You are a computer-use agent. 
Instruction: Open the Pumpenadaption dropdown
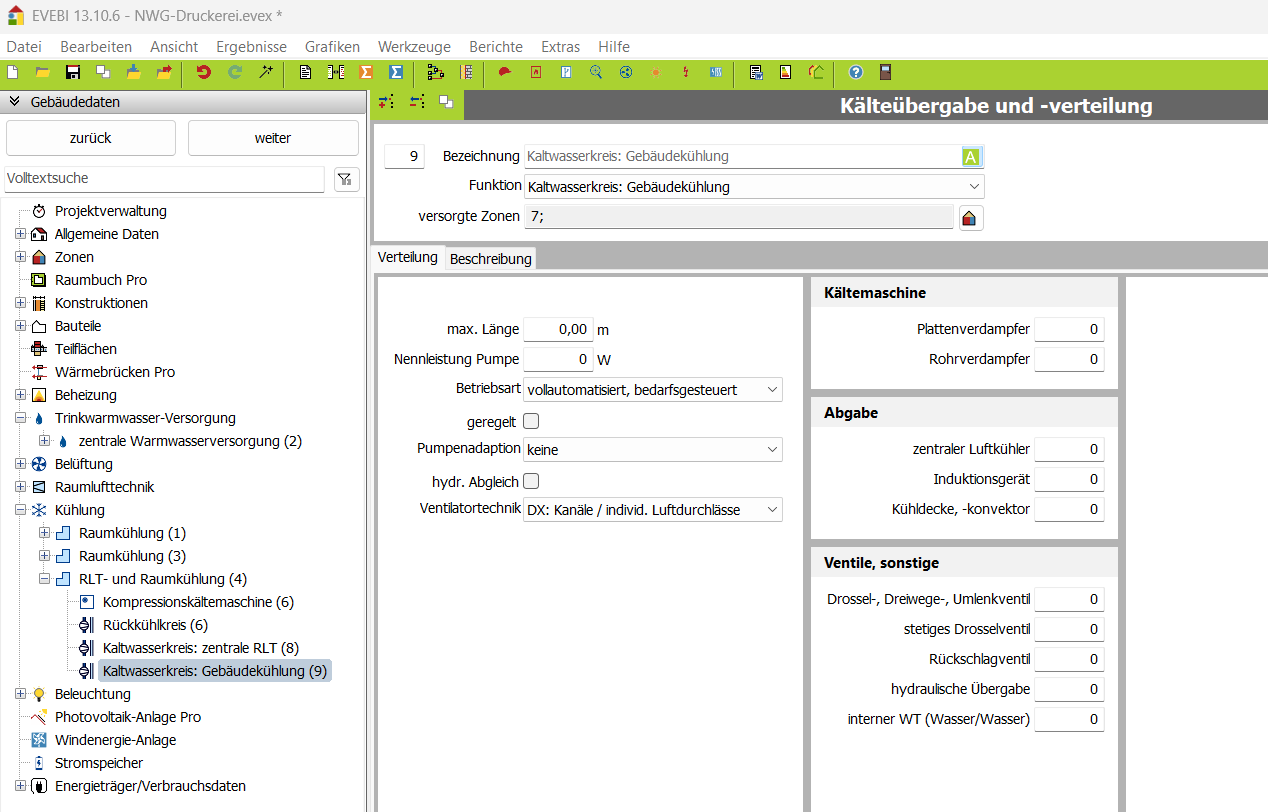[x=653, y=450]
